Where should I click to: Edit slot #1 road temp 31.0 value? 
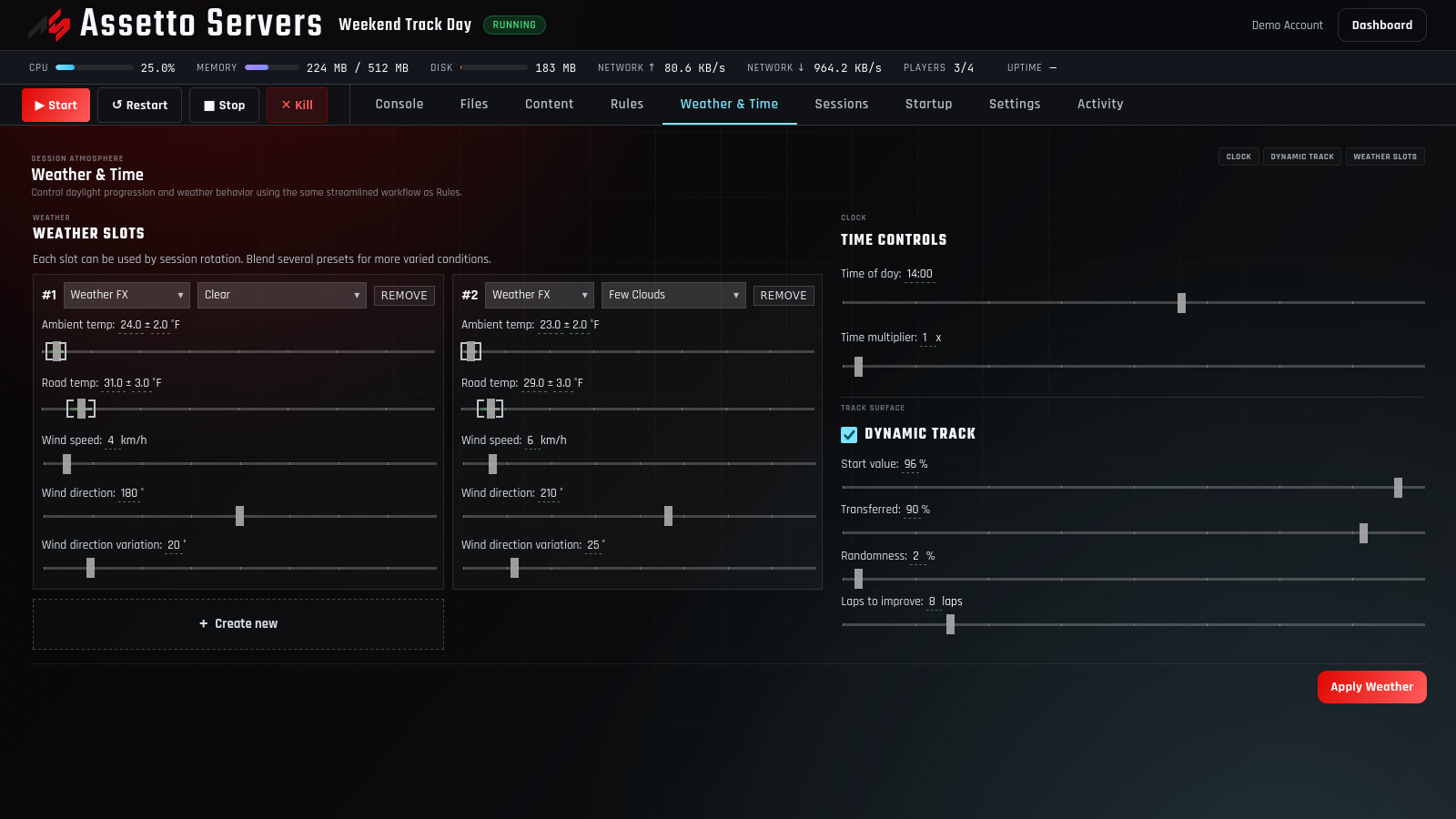tap(113, 383)
